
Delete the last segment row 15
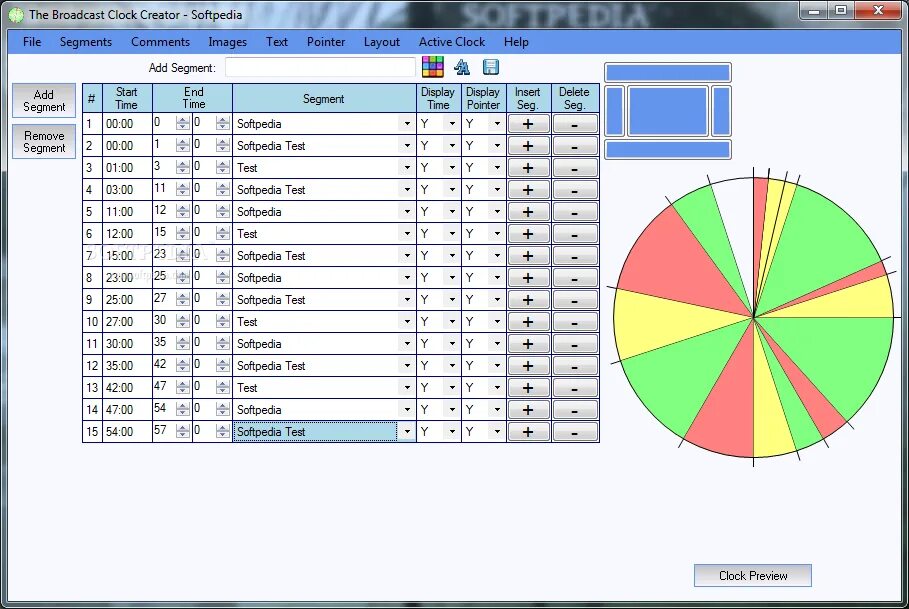tap(575, 432)
